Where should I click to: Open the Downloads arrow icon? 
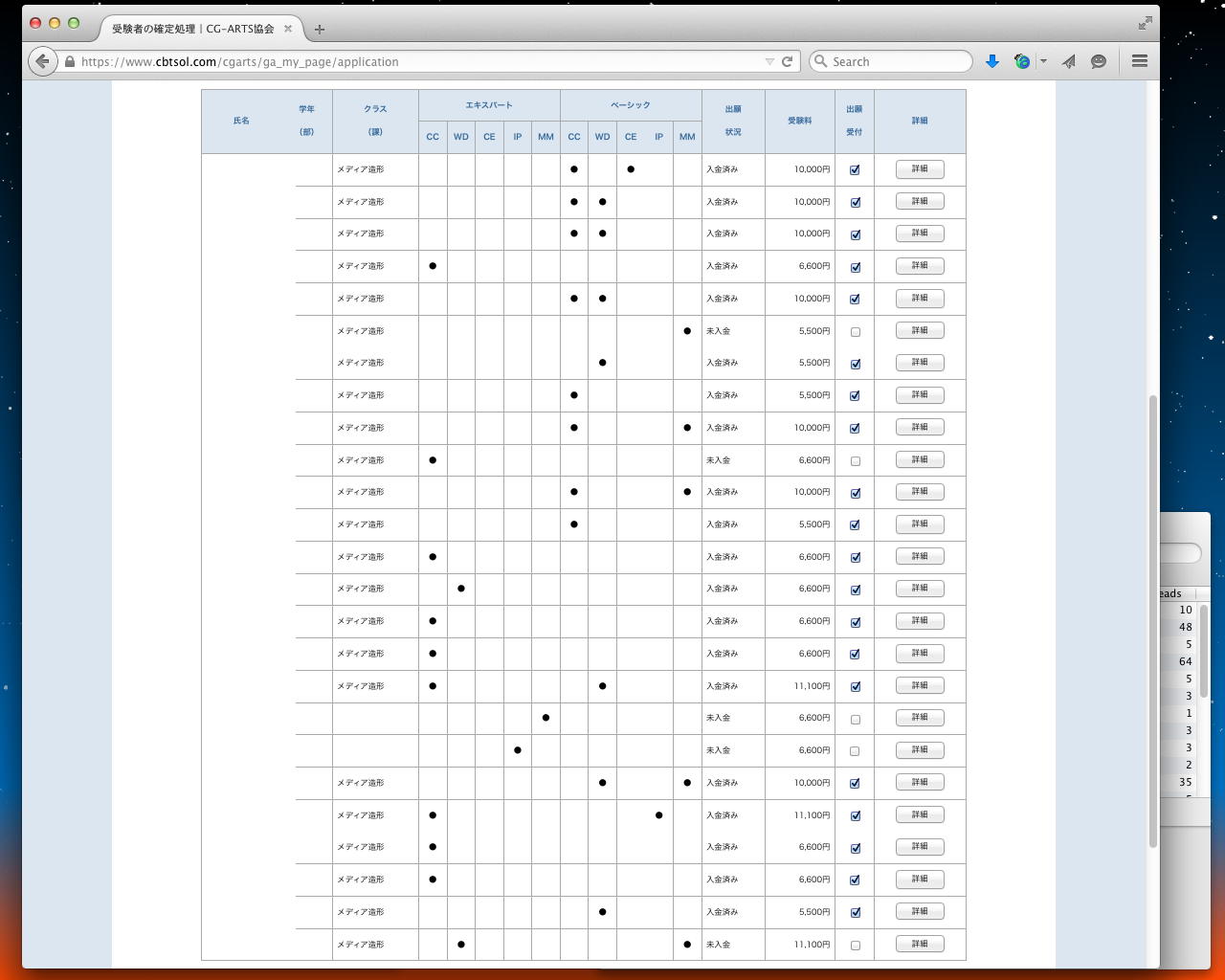point(992,61)
